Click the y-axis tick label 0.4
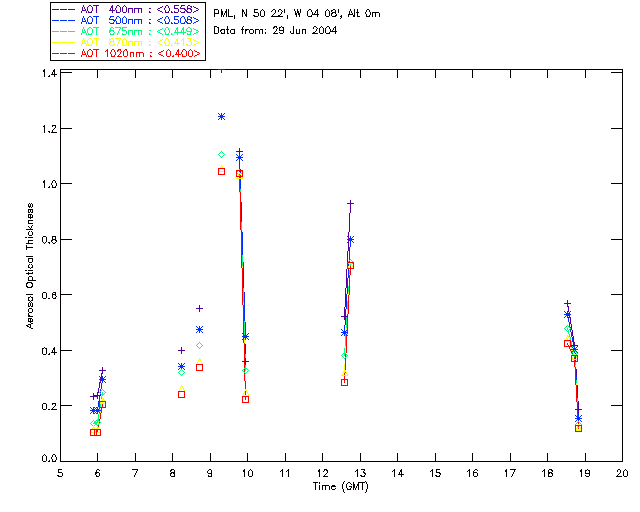Image resolution: width=640 pixels, height=512 pixels. coord(49,351)
